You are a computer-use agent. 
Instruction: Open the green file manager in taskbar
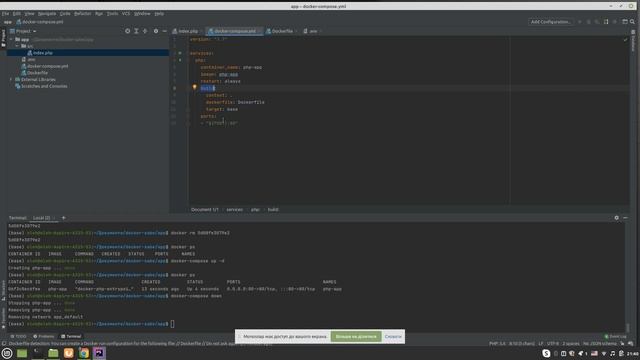click(53, 353)
